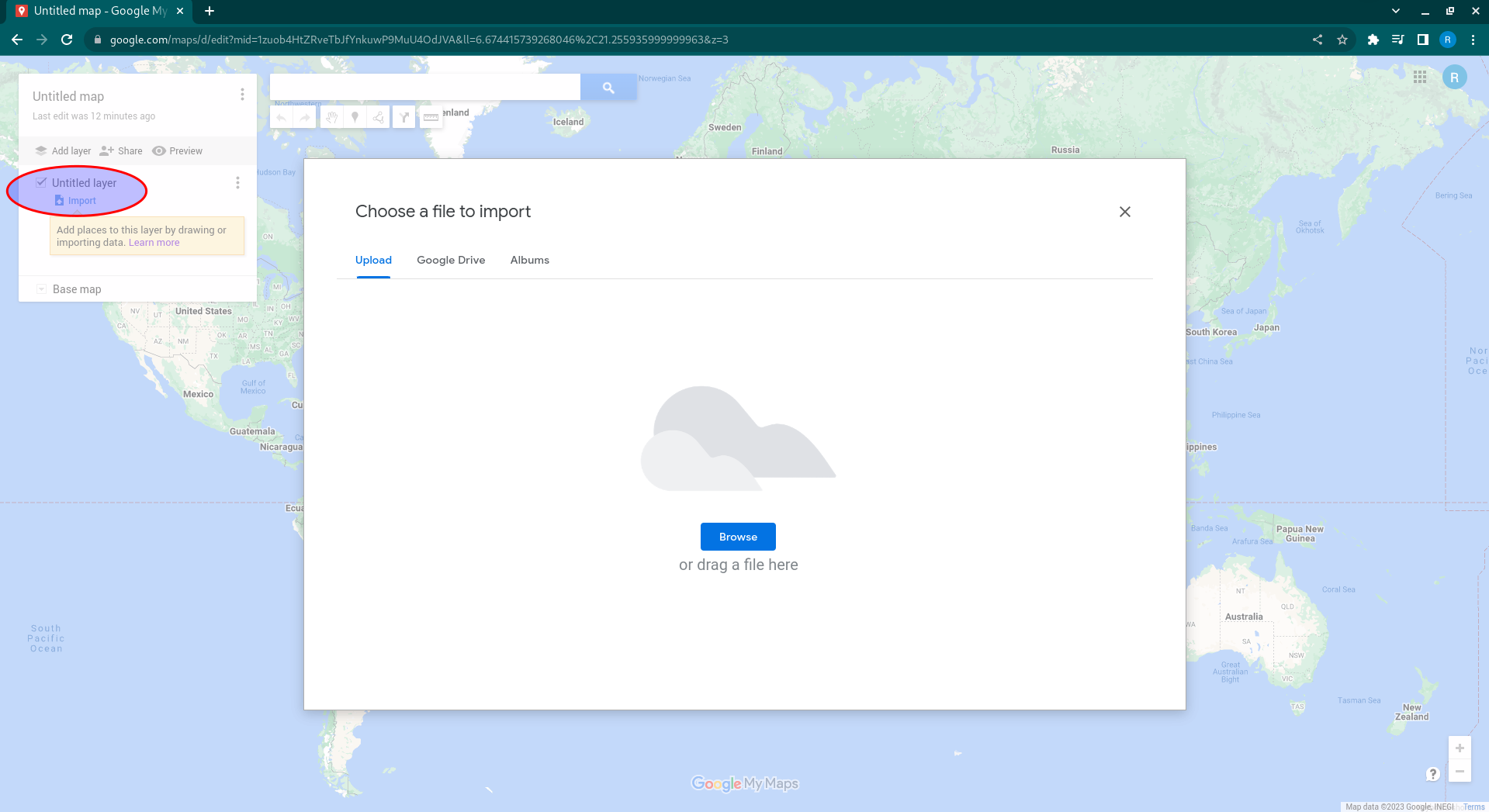
Task: Open the tab search dropdown arrow
Action: 1396,11
